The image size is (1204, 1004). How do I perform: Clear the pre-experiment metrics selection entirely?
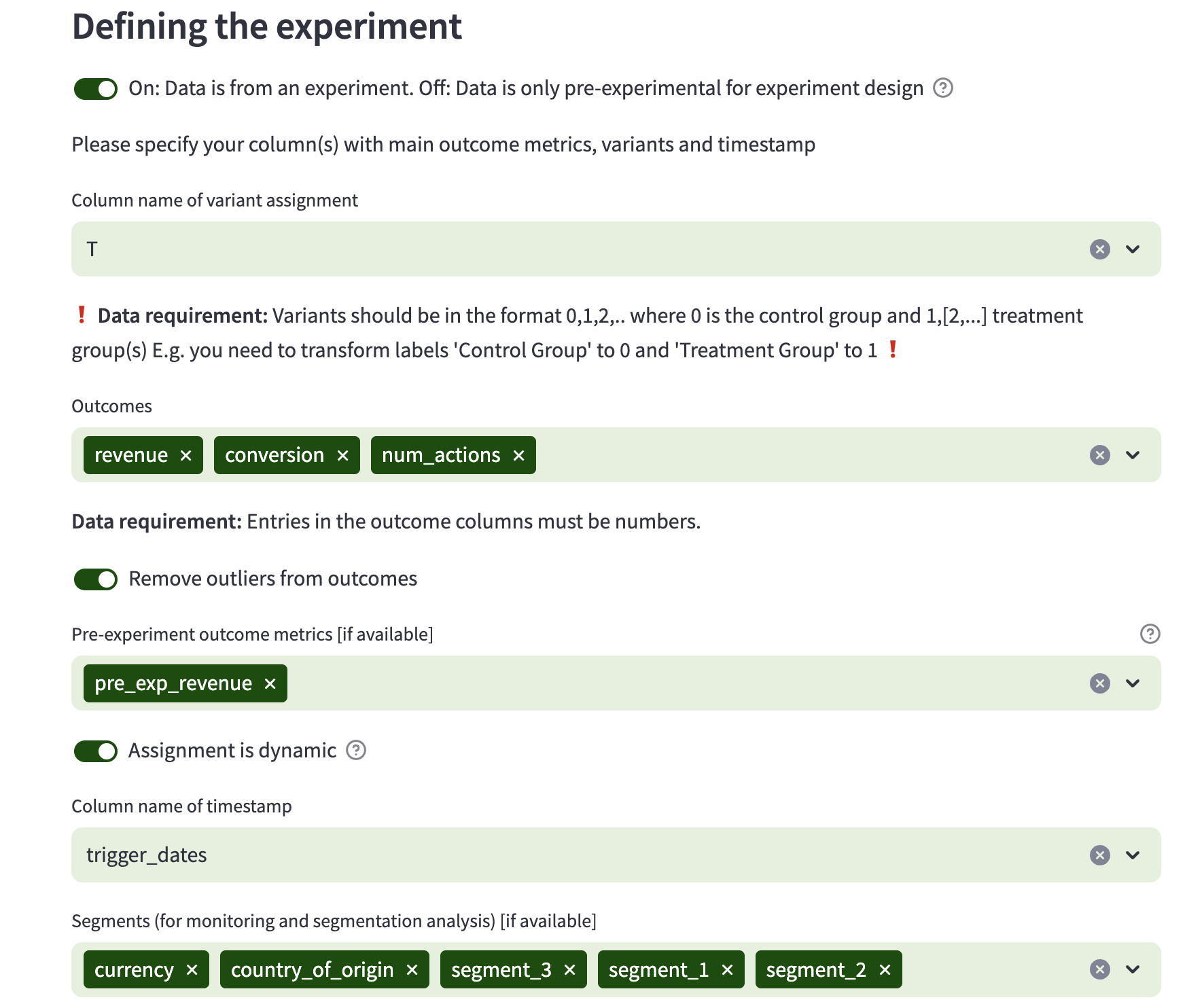coord(1099,683)
